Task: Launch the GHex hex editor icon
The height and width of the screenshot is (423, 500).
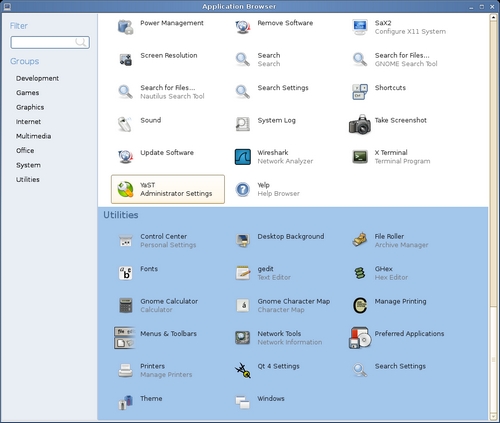Action: (x=360, y=273)
